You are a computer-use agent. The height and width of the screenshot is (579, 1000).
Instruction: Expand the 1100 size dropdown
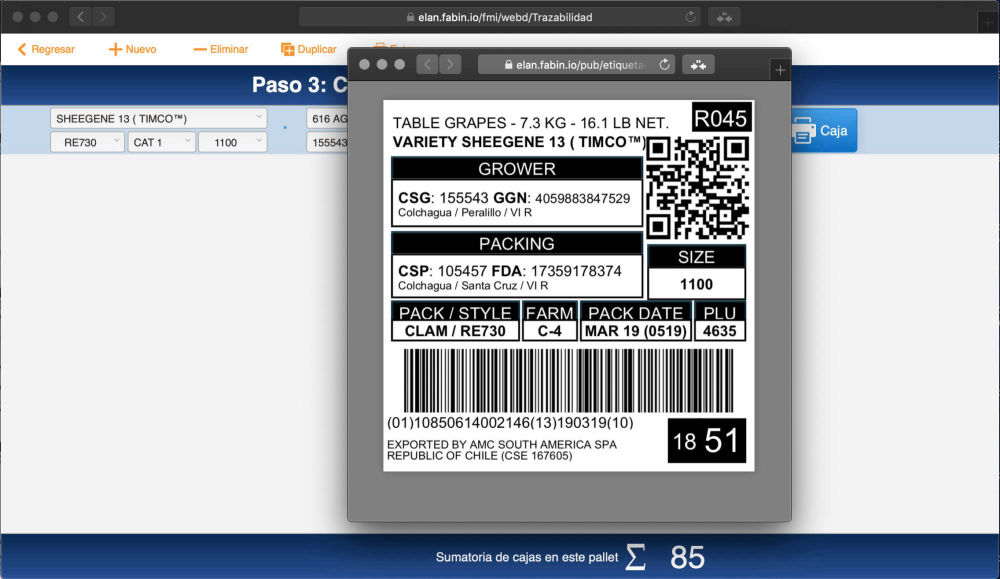click(x=232, y=142)
